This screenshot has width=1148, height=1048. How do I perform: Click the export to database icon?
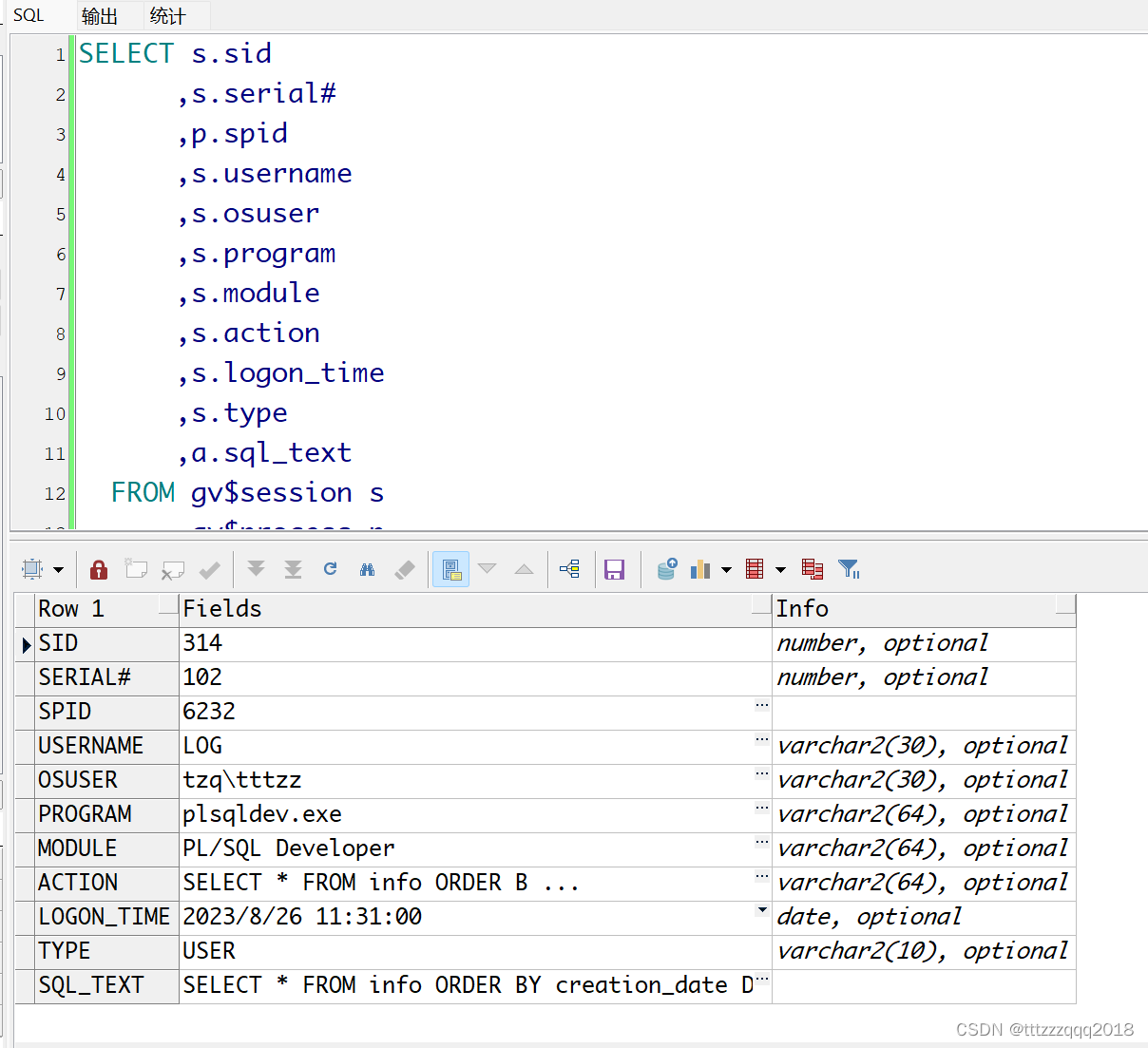[x=666, y=569]
